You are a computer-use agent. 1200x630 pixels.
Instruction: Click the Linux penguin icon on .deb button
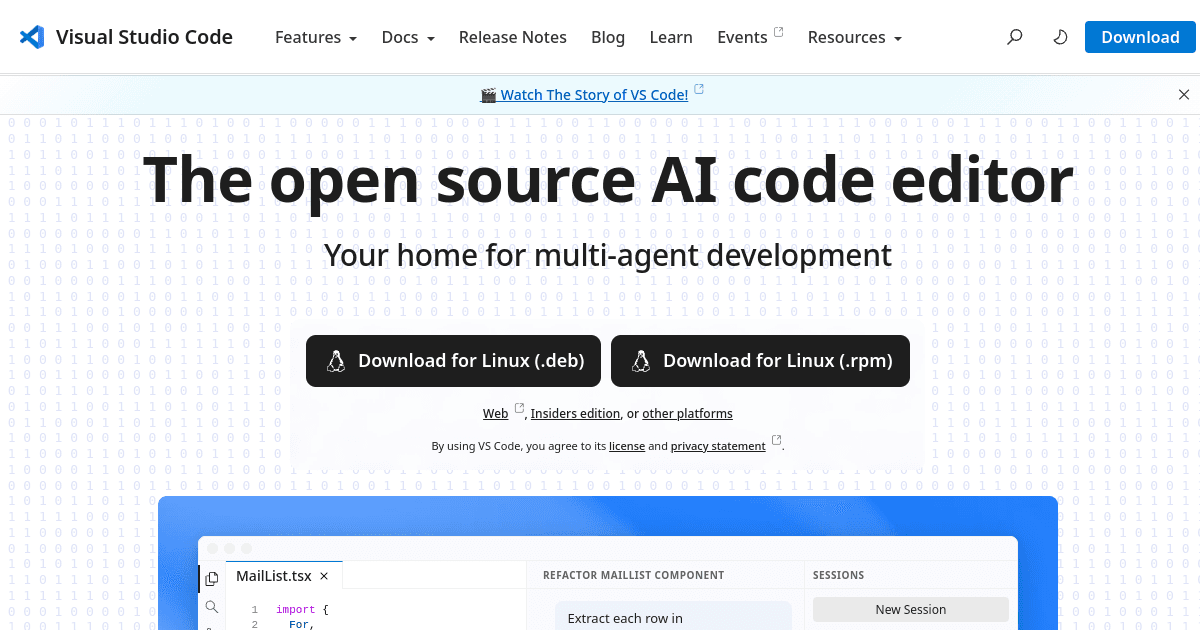[x=336, y=361]
